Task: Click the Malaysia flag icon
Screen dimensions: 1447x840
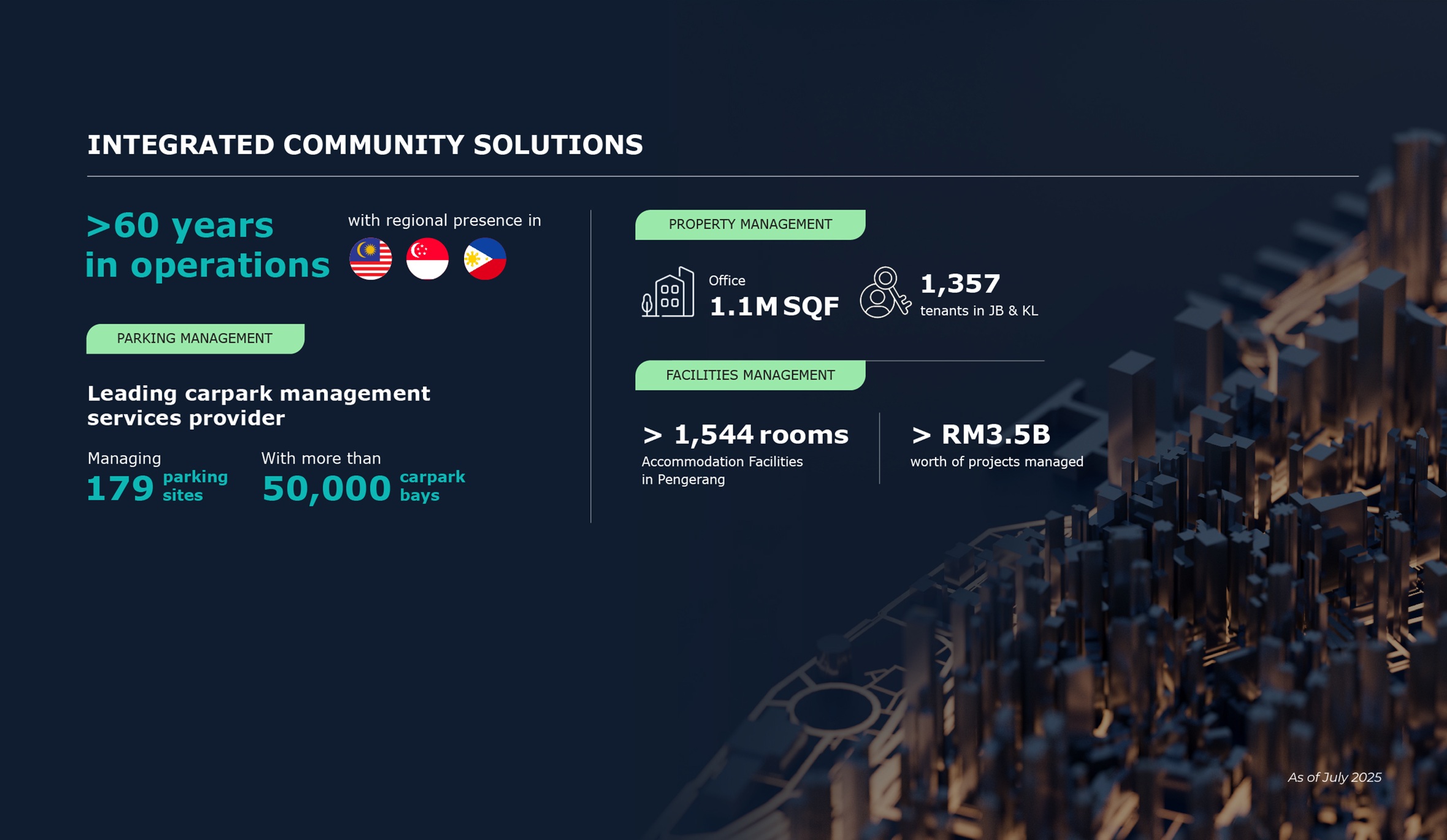Action: click(x=370, y=259)
